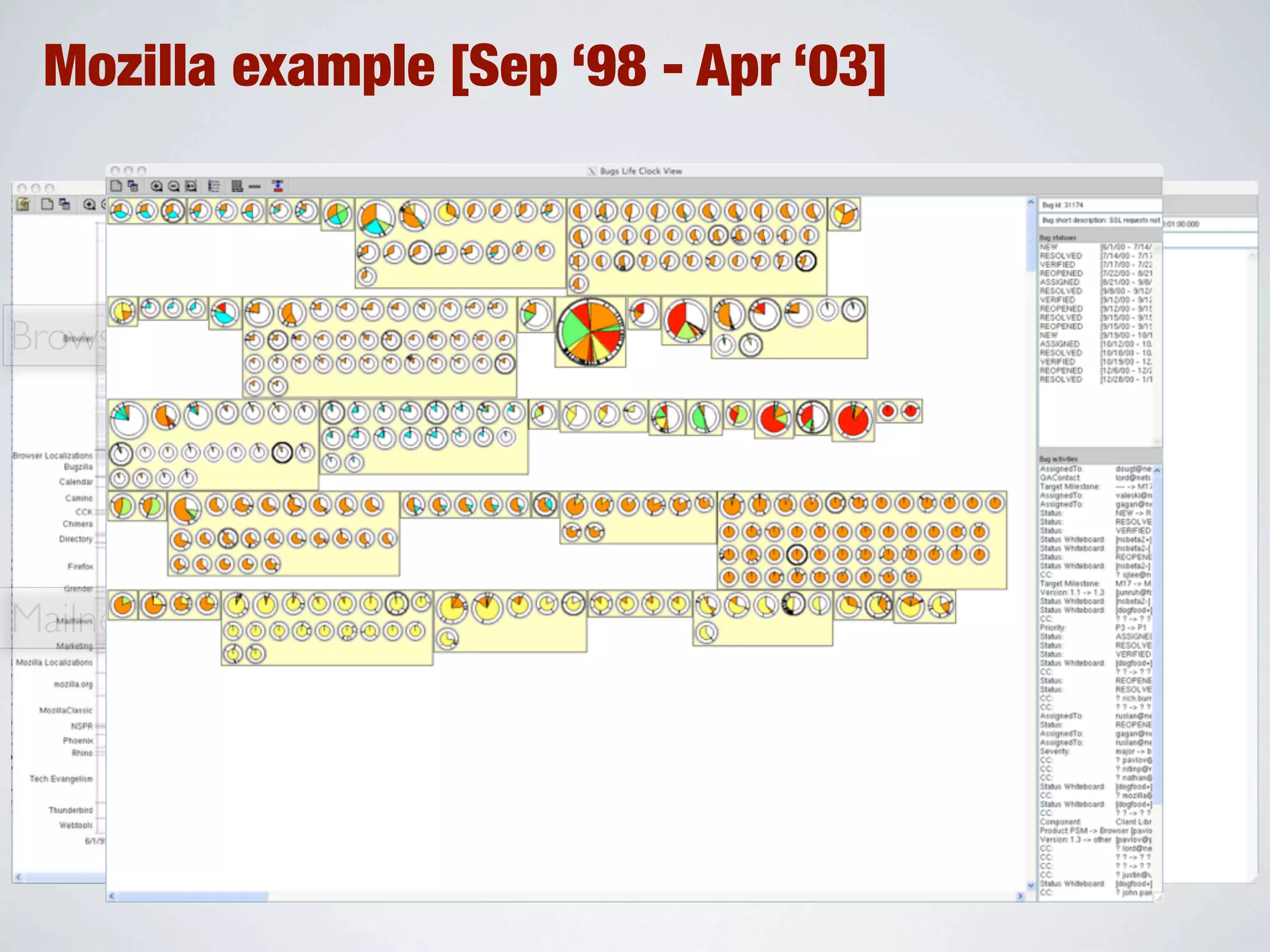Click the scroll up arrow of Bug statuses list

(1157, 248)
